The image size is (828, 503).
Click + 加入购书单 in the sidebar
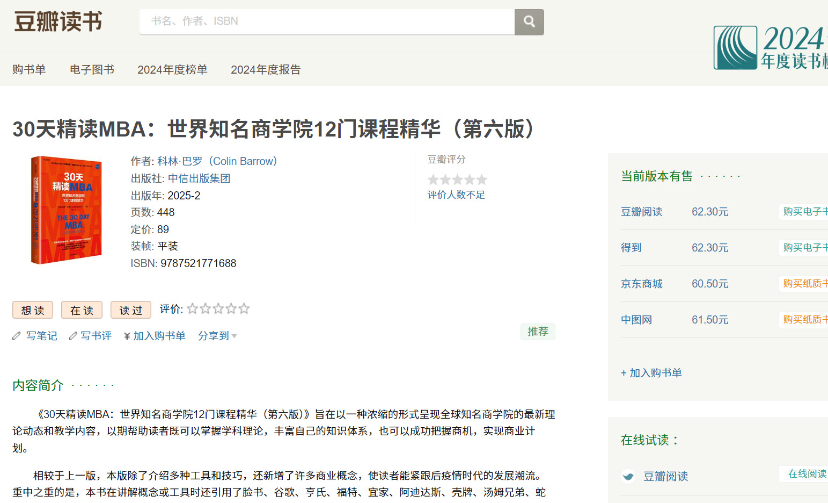pyautogui.click(x=651, y=373)
